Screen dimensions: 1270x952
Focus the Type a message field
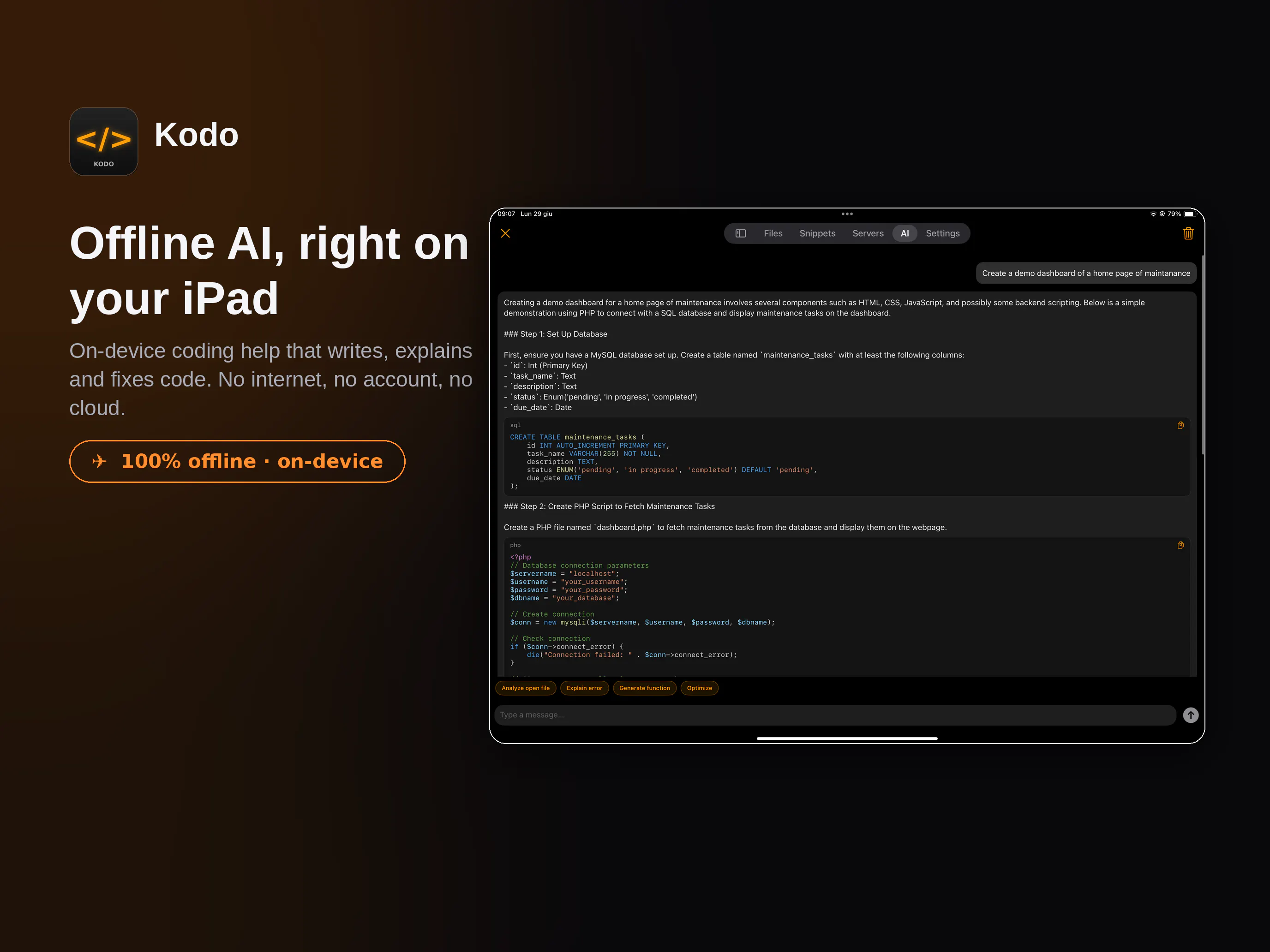coord(835,715)
